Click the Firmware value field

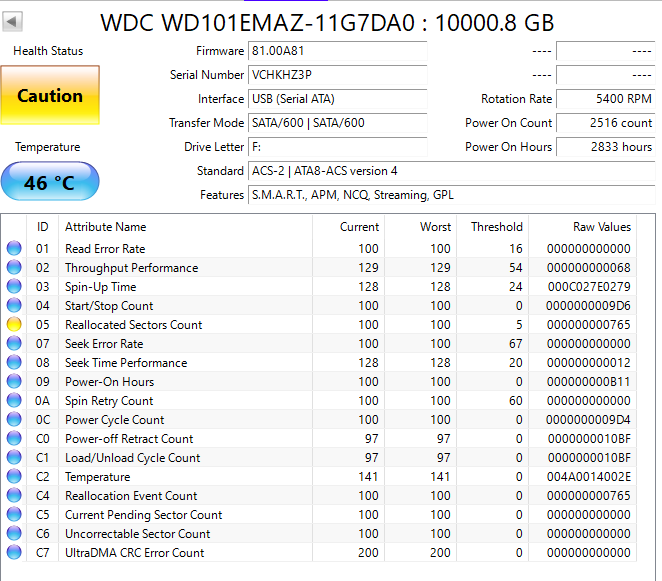coord(337,51)
